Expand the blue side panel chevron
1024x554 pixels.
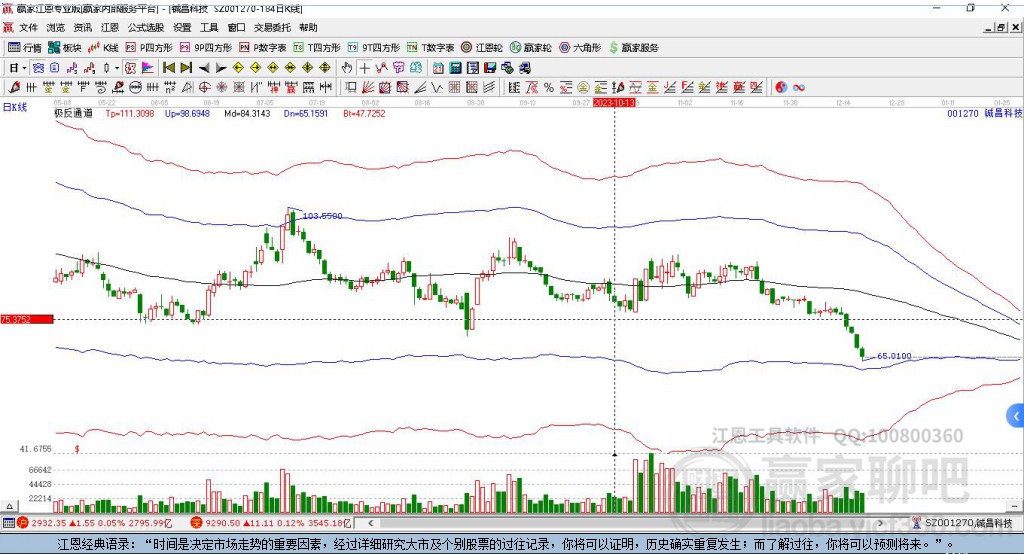[1016, 416]
